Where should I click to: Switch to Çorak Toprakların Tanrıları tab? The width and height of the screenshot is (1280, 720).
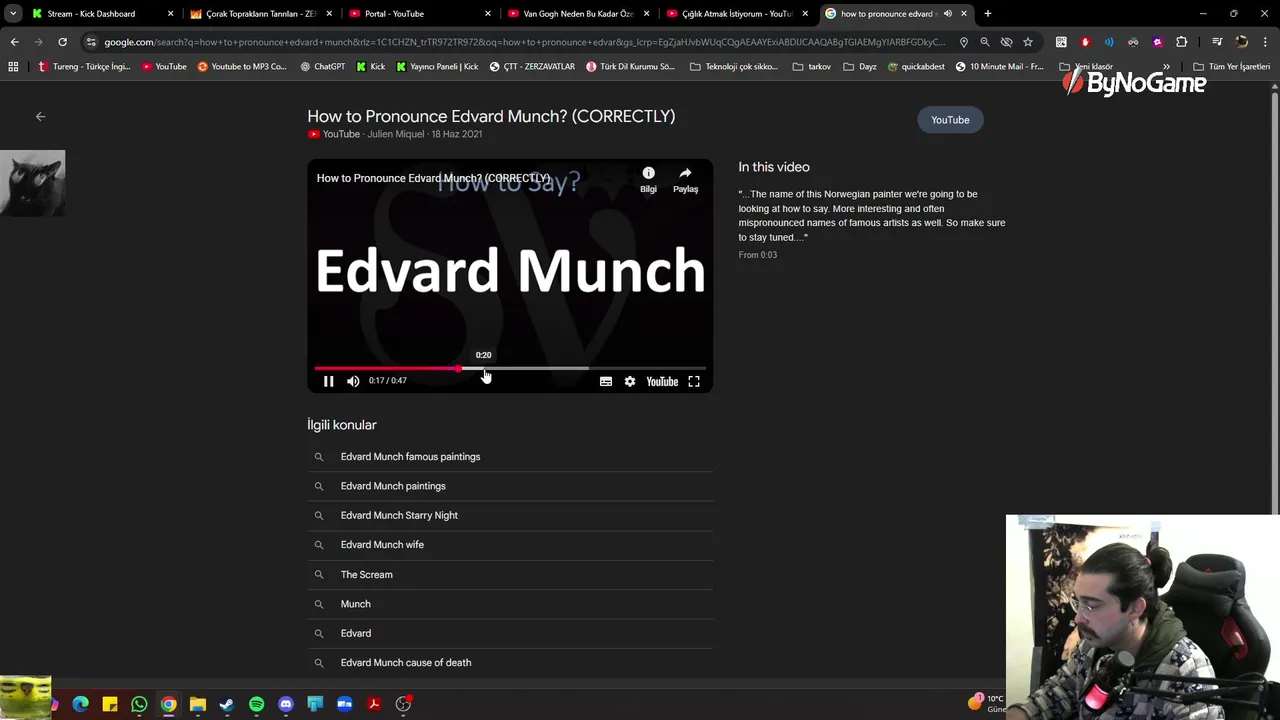point(260,14)
